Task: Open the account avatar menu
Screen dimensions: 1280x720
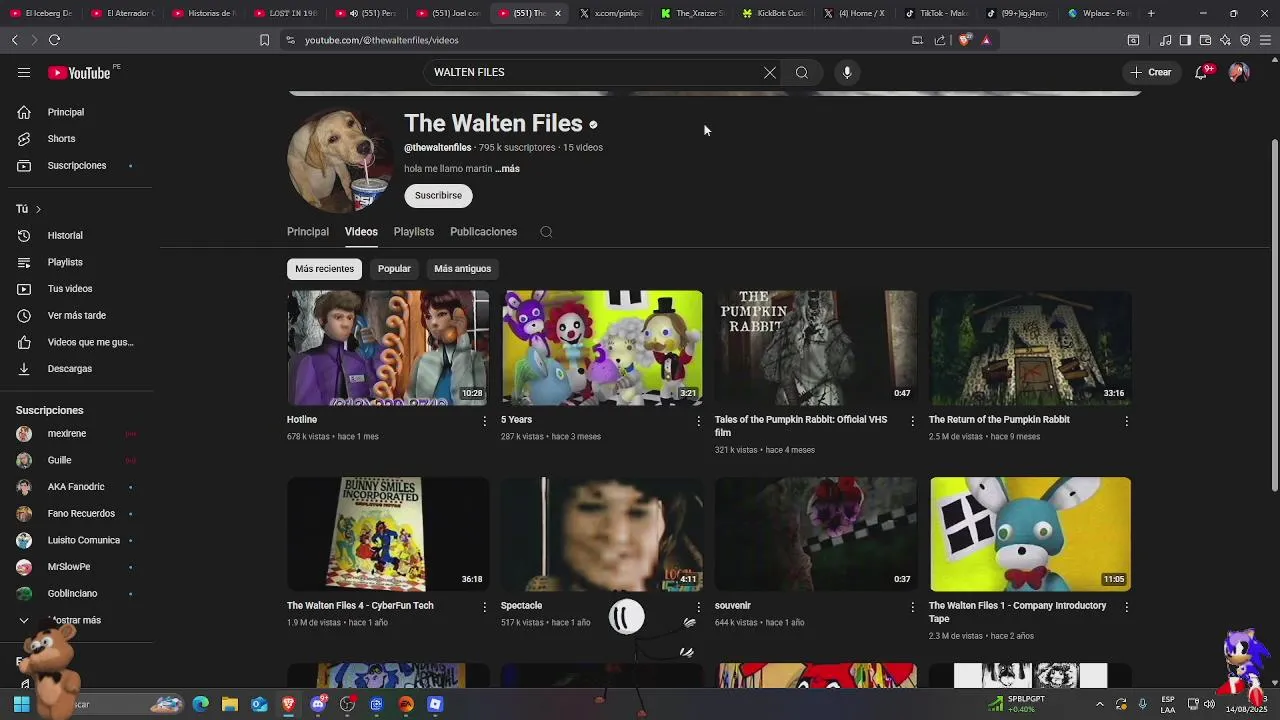Action: [1239, 72]
